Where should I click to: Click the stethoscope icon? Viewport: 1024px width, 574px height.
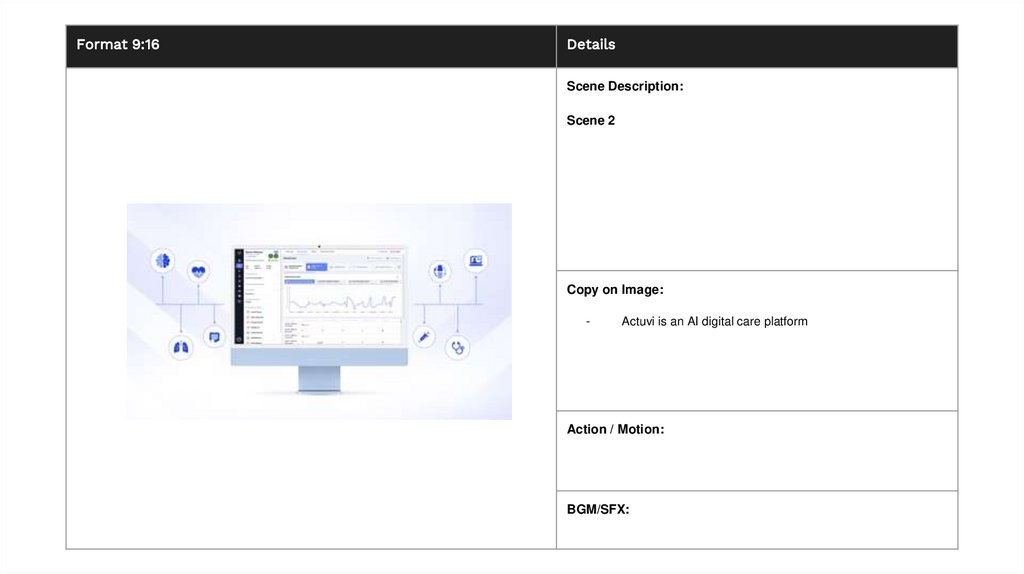(458, 347)
